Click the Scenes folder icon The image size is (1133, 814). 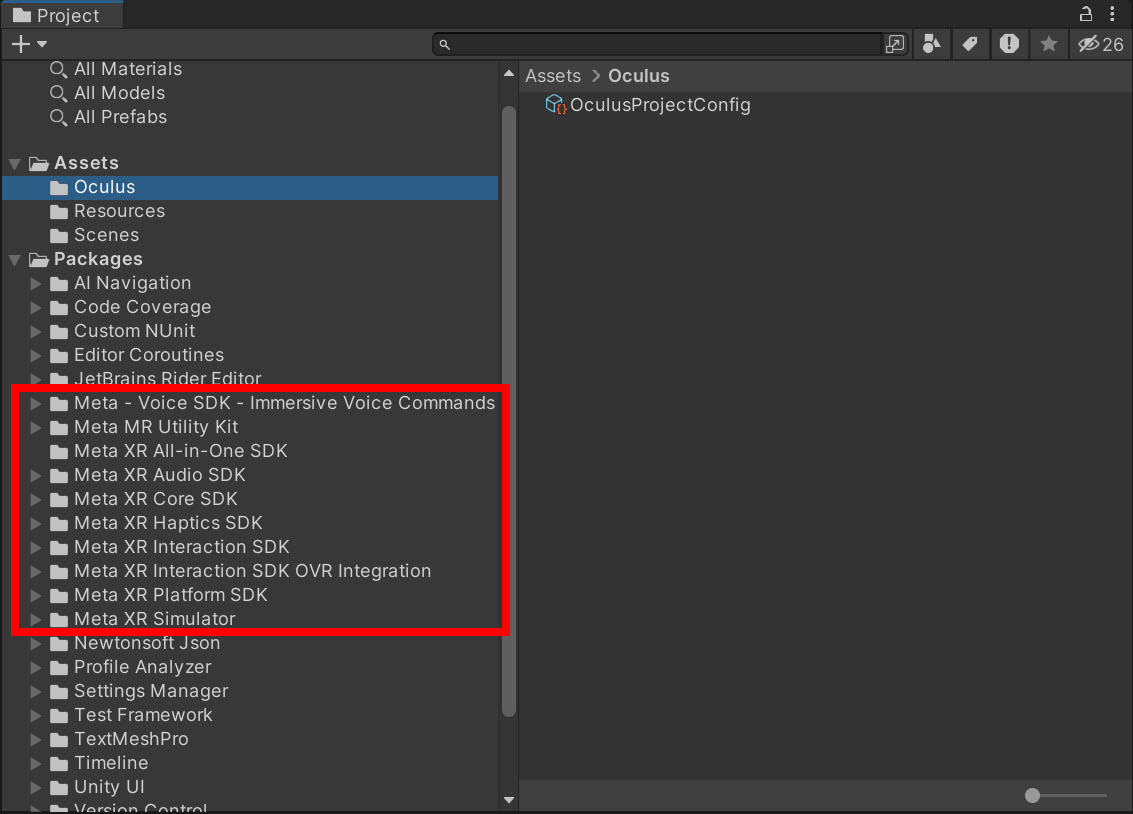pos(59,235)
